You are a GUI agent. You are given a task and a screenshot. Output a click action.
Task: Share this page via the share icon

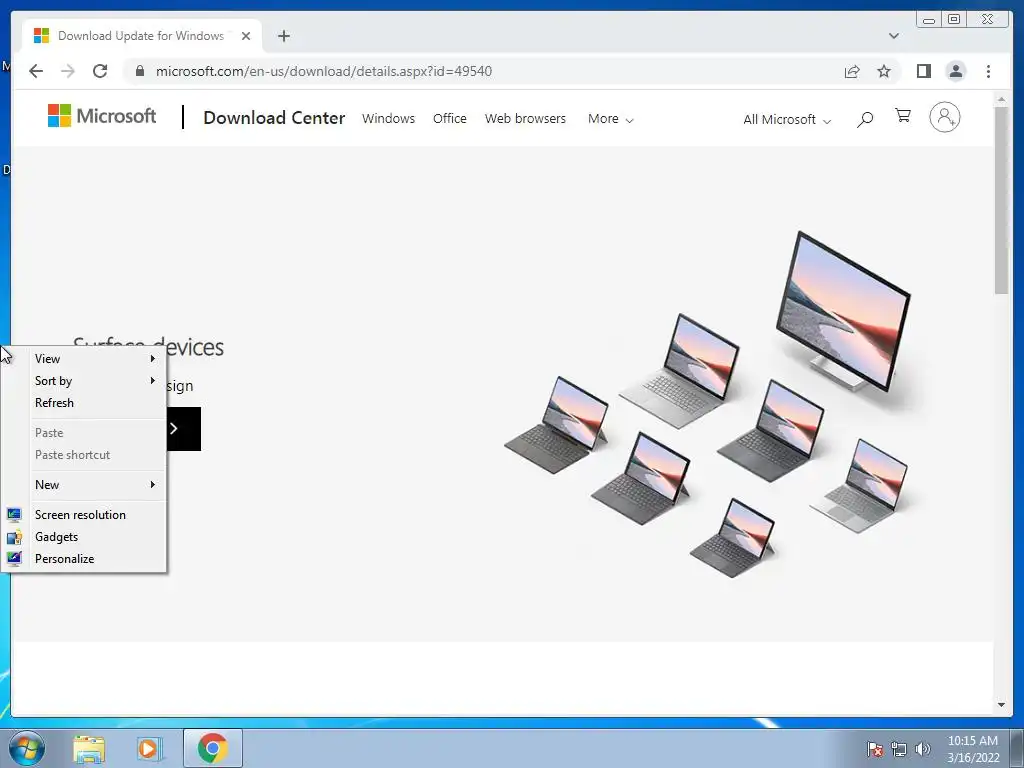(x=852, y=71)
